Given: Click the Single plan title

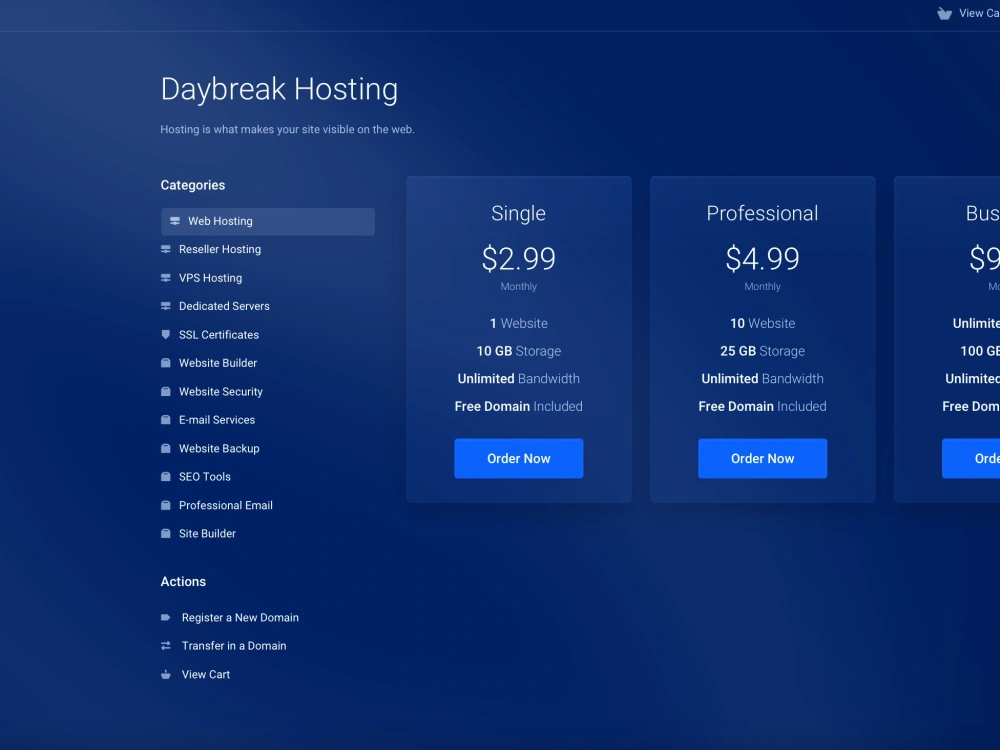Looking at the screenshot, I should 518,213.
